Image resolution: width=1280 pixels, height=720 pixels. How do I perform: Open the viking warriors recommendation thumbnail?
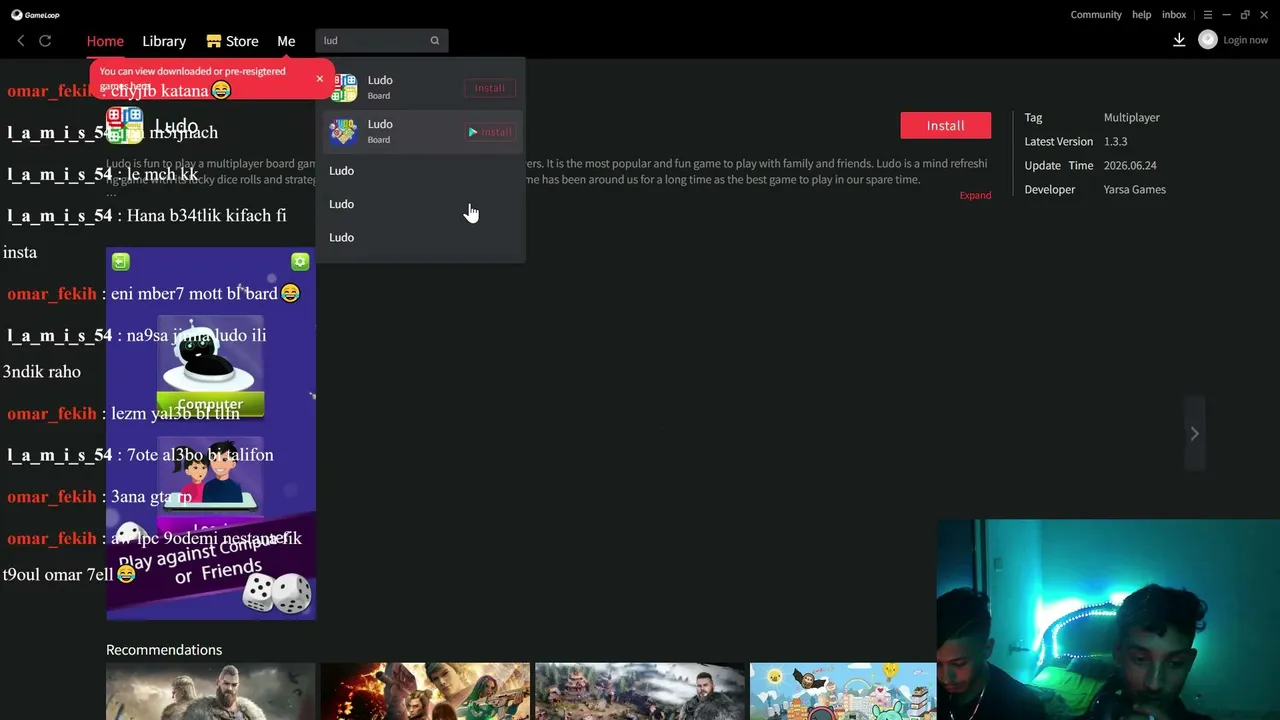pos(210,691)
